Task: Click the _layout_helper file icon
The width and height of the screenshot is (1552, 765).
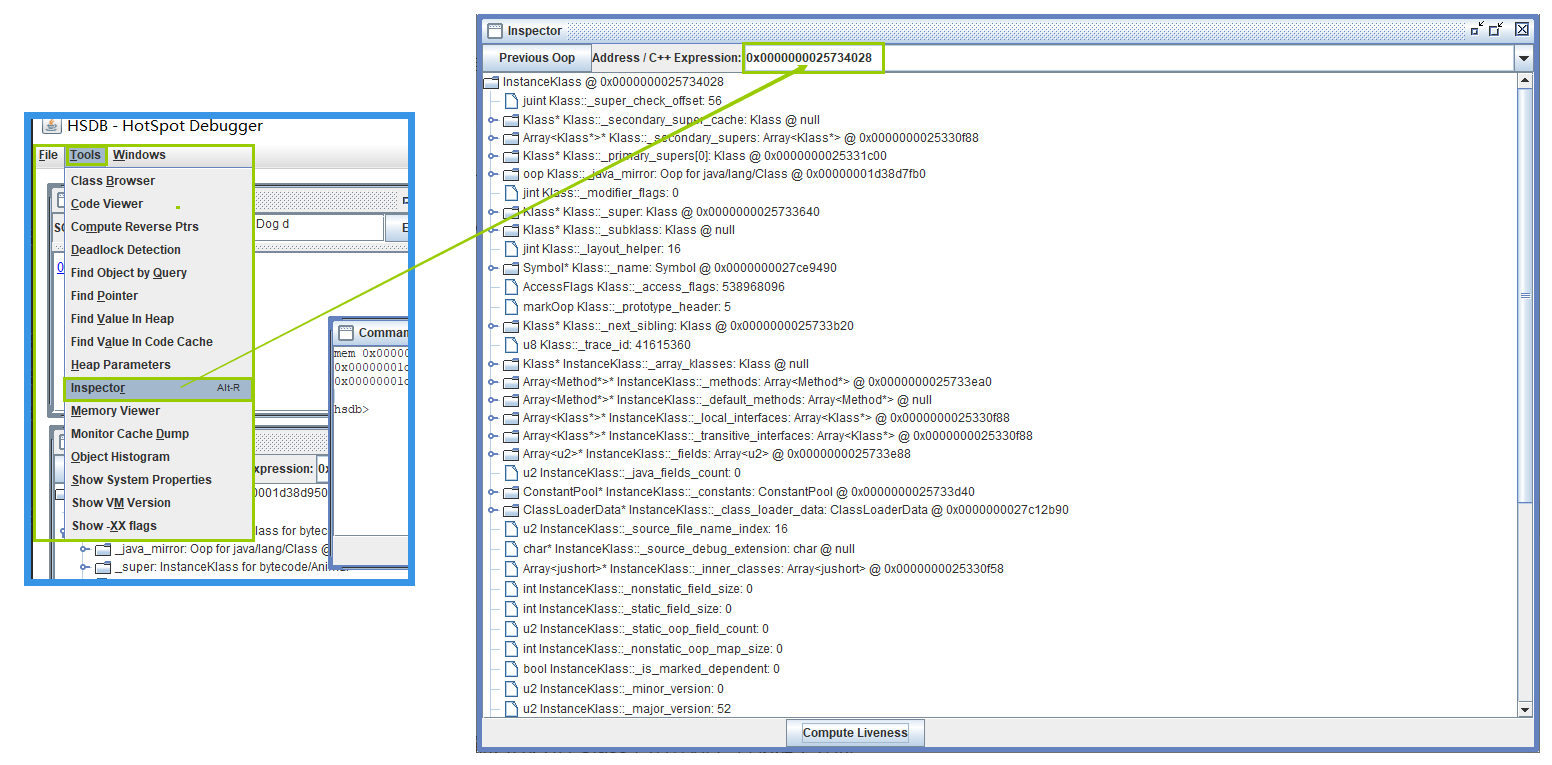Action: (x=512, y=249)
